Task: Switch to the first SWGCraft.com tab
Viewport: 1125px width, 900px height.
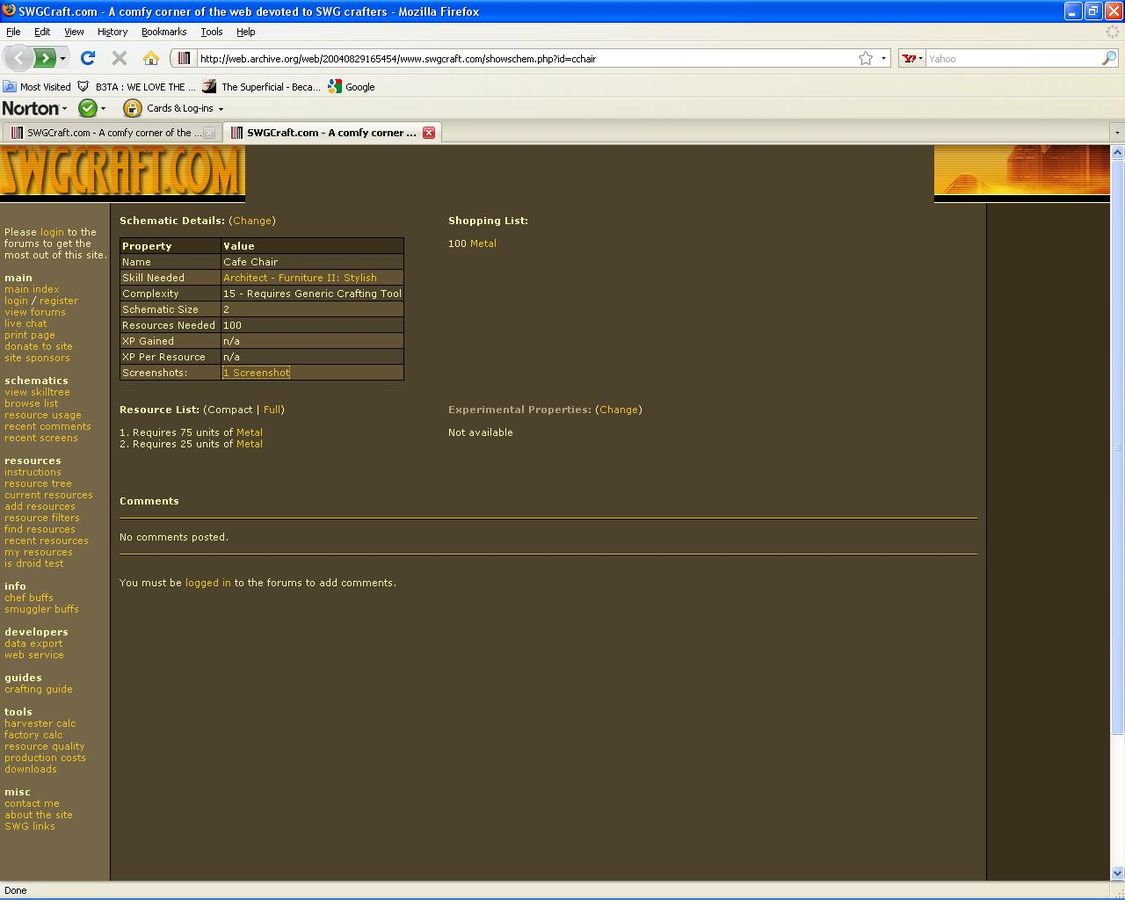Action: tap(108, 132)
